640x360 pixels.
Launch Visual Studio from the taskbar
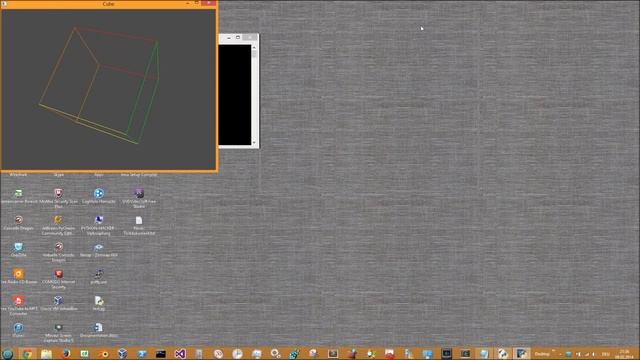click(x=180, y=354)
